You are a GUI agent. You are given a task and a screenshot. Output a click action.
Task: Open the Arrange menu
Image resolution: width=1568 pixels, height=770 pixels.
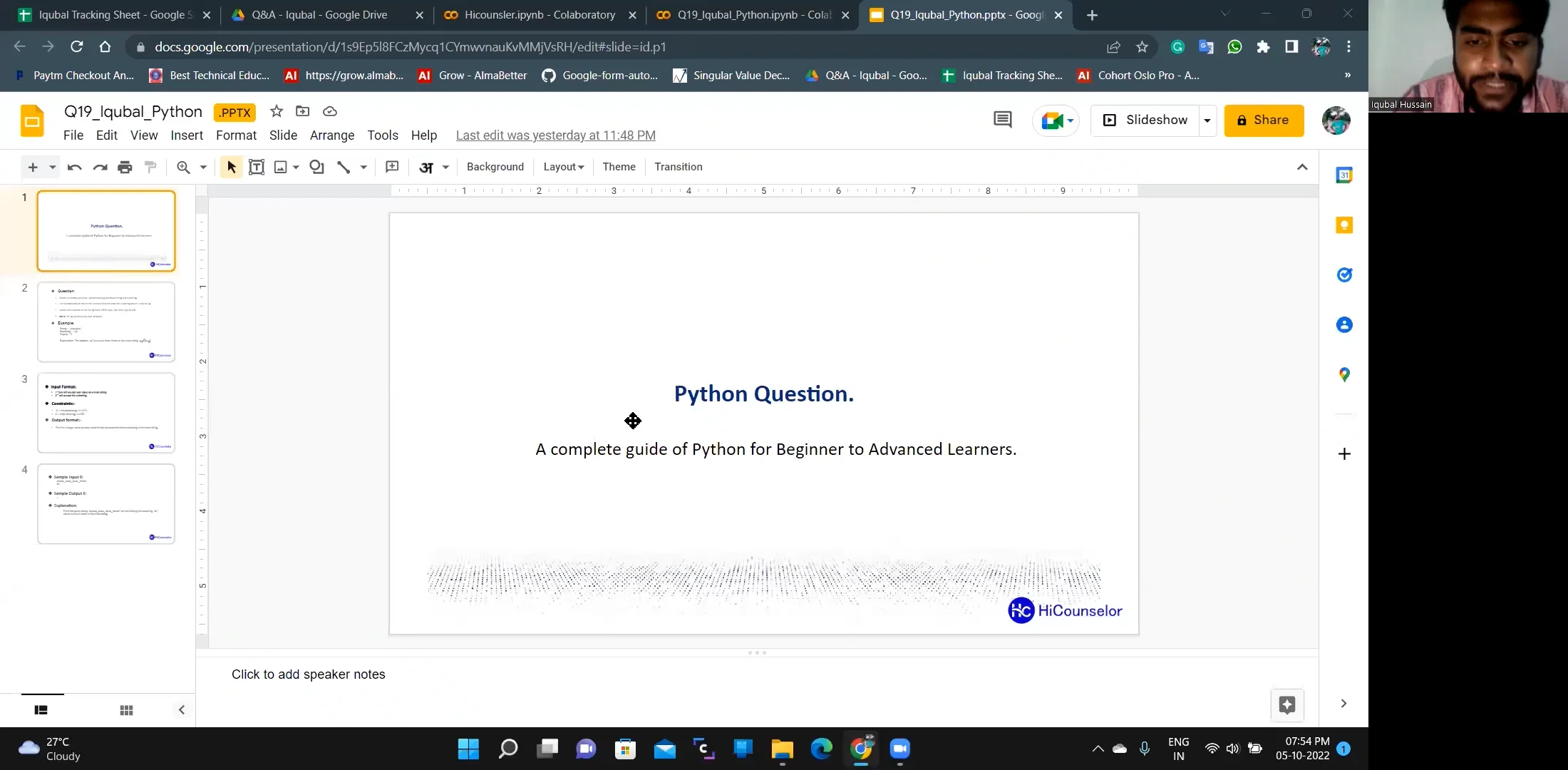[x=331, y=135]
